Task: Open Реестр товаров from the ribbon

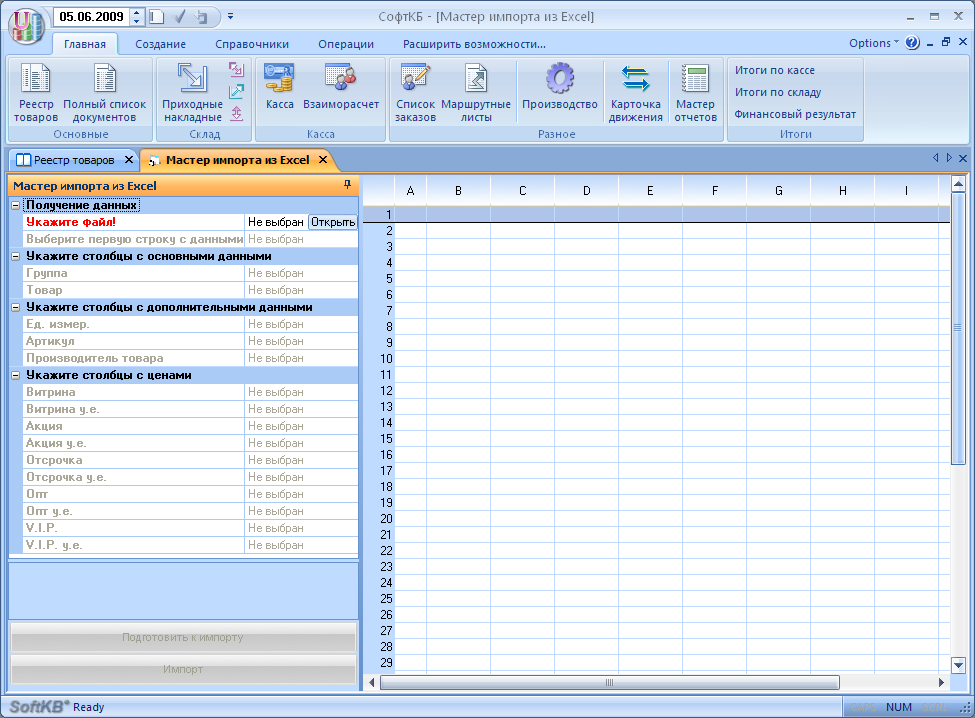Action: tap(35, 93)
